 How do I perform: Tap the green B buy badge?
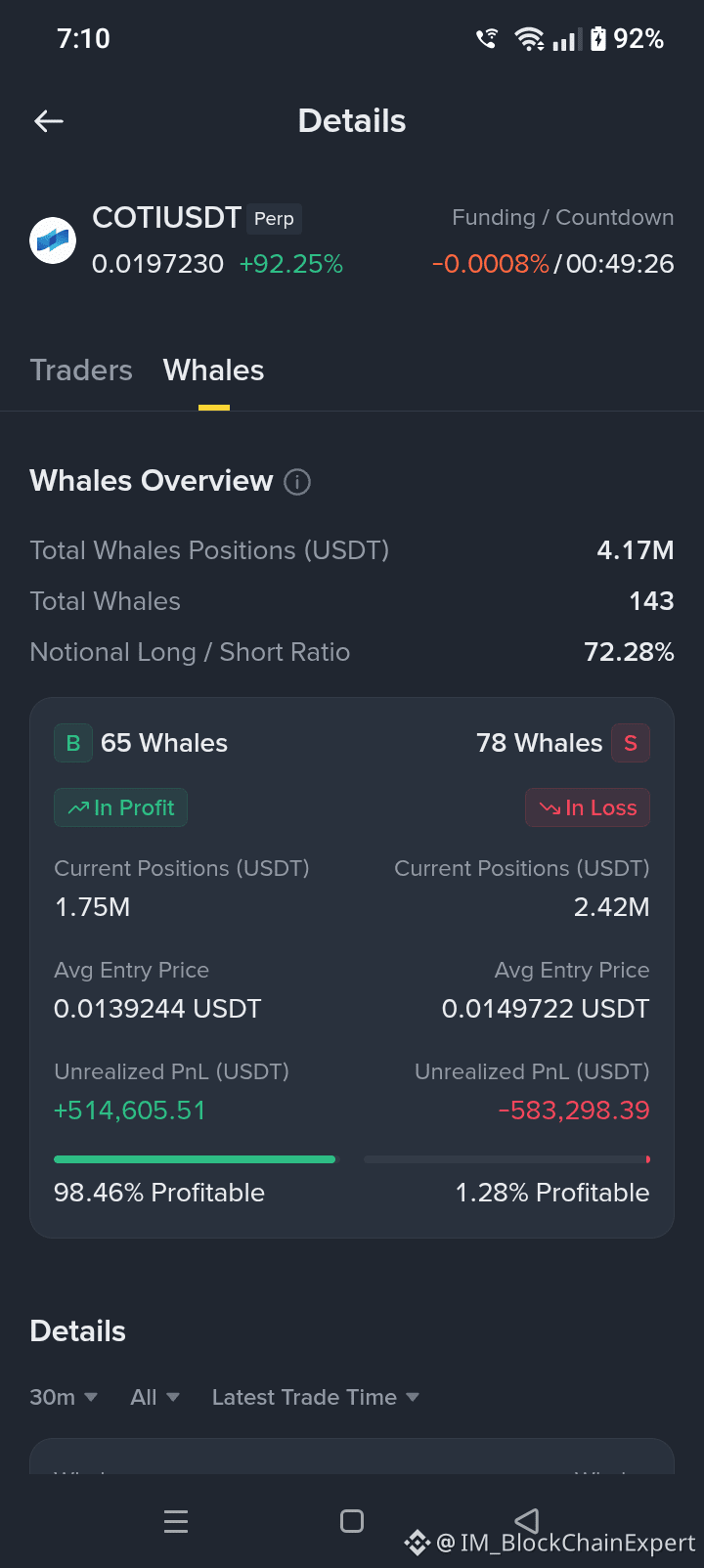click(73, 743)
